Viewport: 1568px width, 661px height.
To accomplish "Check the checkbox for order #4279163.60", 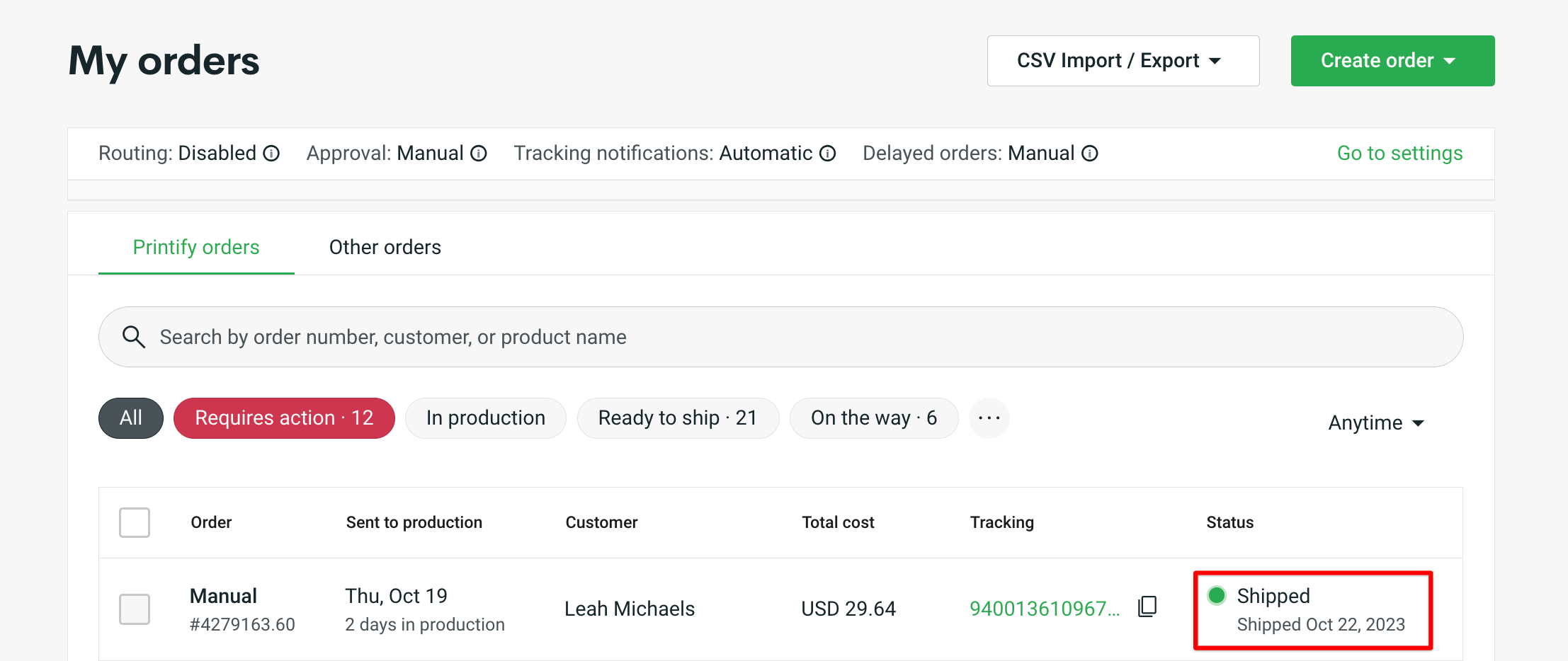I will 135,609.
